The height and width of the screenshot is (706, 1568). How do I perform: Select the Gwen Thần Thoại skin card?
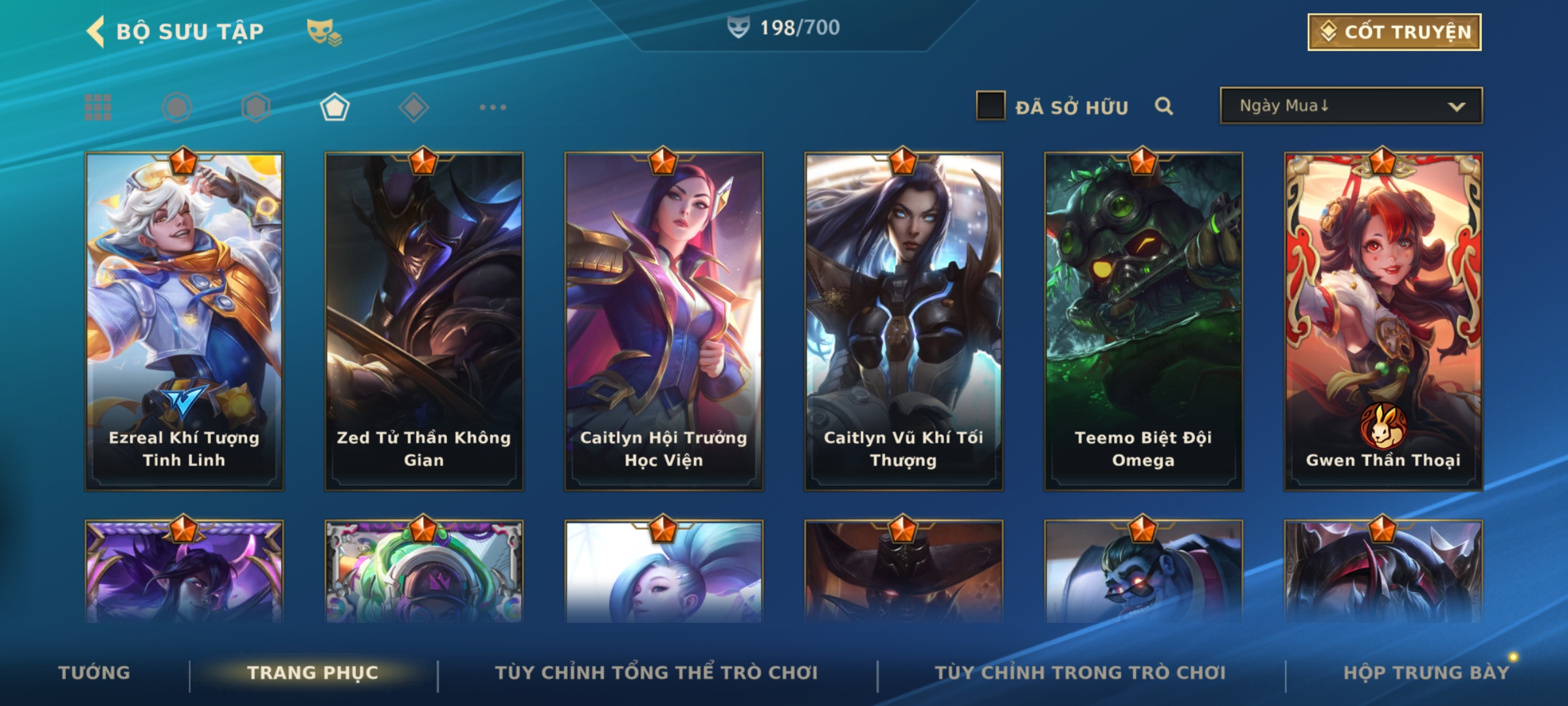pos(1383,322)
